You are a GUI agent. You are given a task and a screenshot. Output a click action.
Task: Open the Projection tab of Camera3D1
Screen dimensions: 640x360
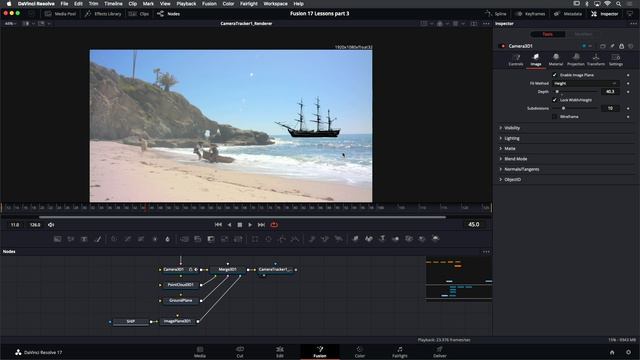576,60
